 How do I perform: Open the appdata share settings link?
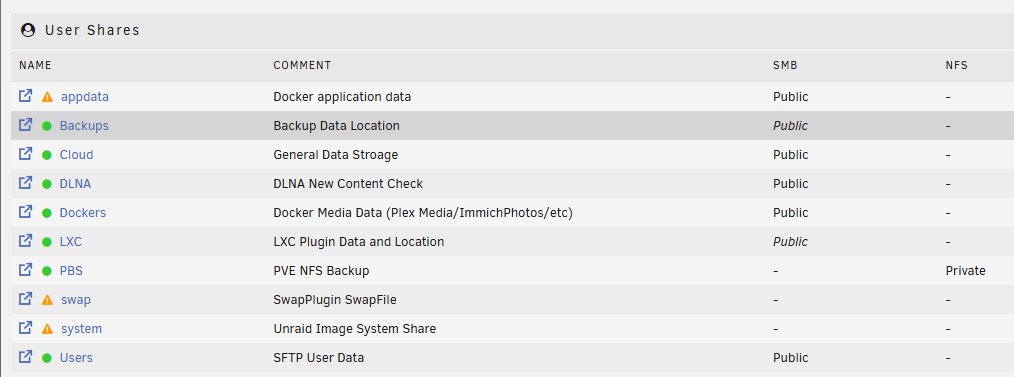85,97
